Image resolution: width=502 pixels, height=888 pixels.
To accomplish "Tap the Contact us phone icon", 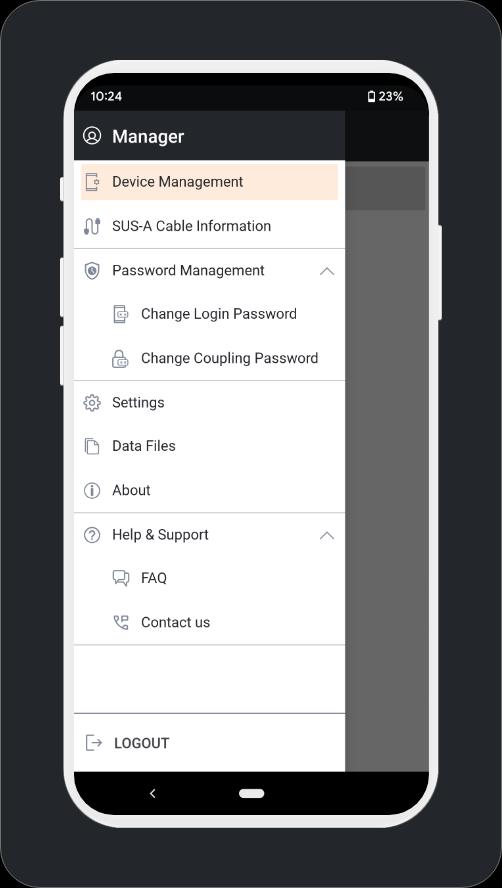I will tap(121, 622).
